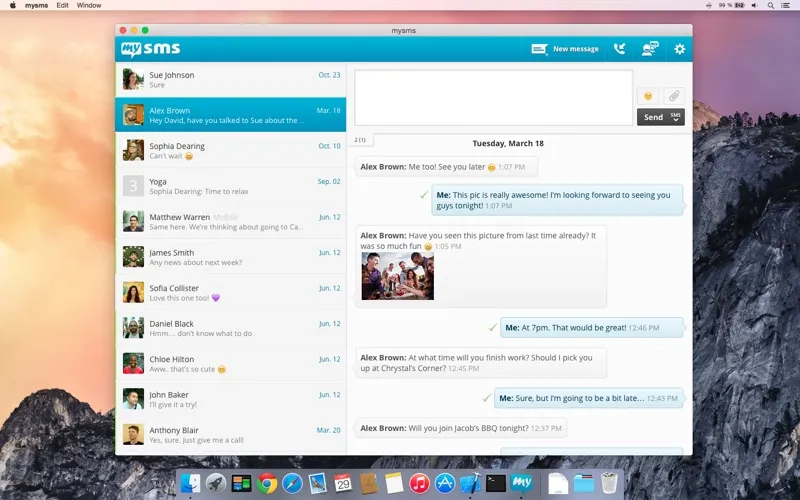Click the mysms logo in header
The image size is (800, 500).
(x=151, y=49)
